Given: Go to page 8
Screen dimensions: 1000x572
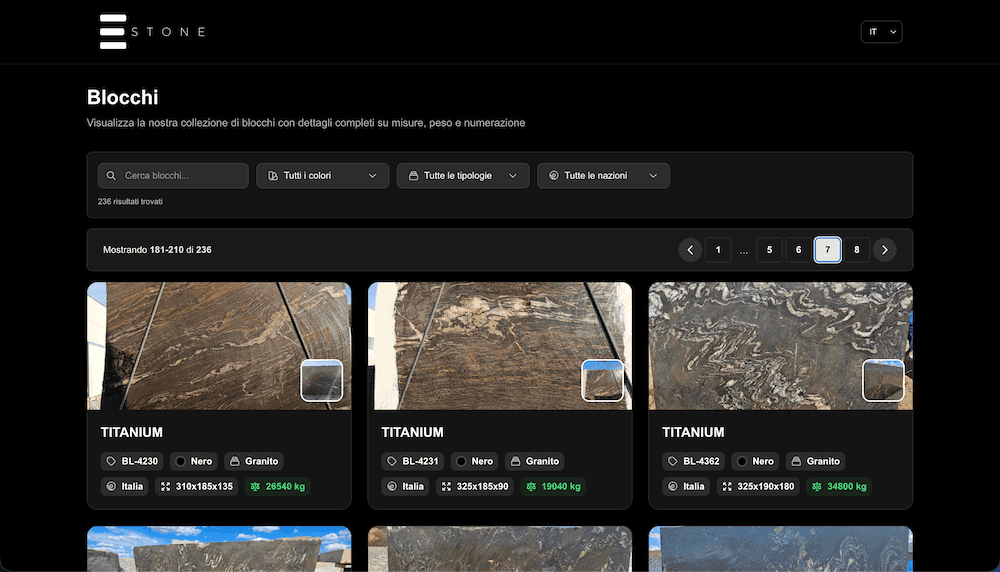Looking at the screenshot, I should 855,250.
